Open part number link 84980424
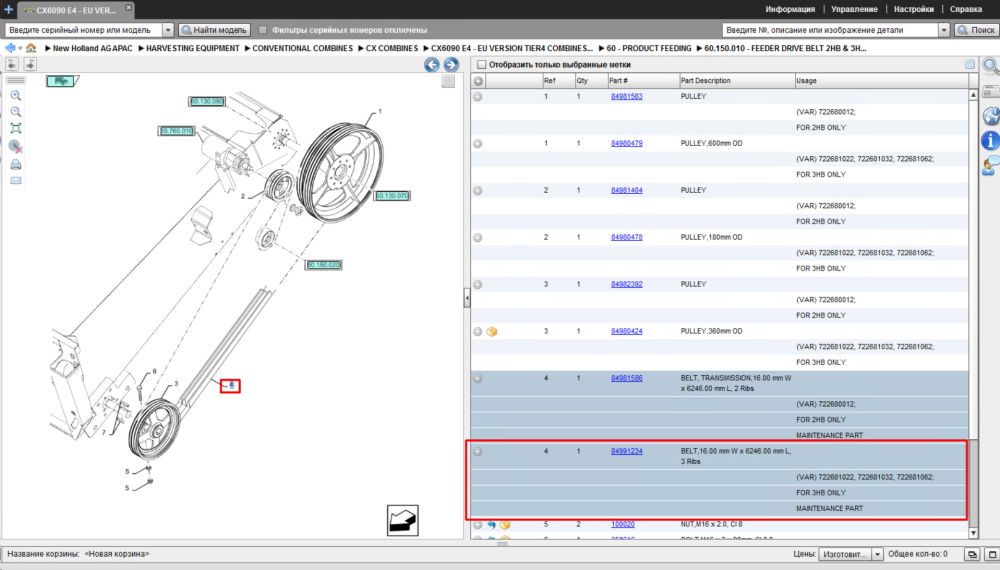Viewport: 1000px width, 570px height. (626, 332)
